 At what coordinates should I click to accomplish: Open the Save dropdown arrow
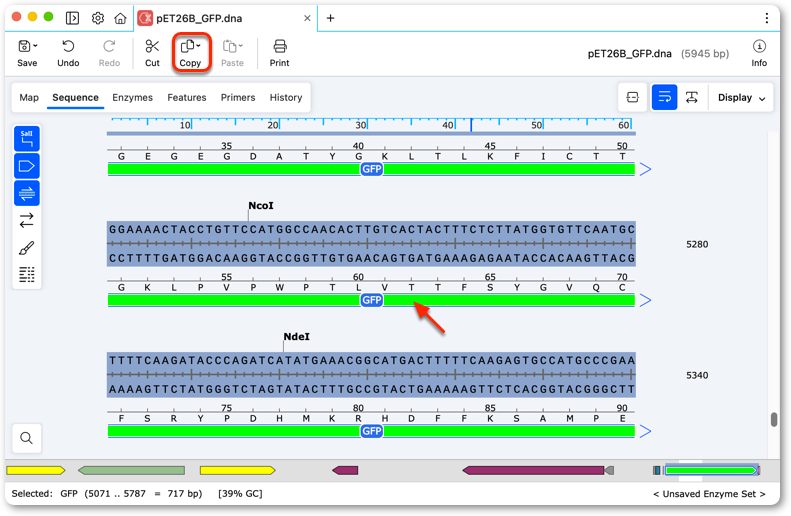point(35,46)
